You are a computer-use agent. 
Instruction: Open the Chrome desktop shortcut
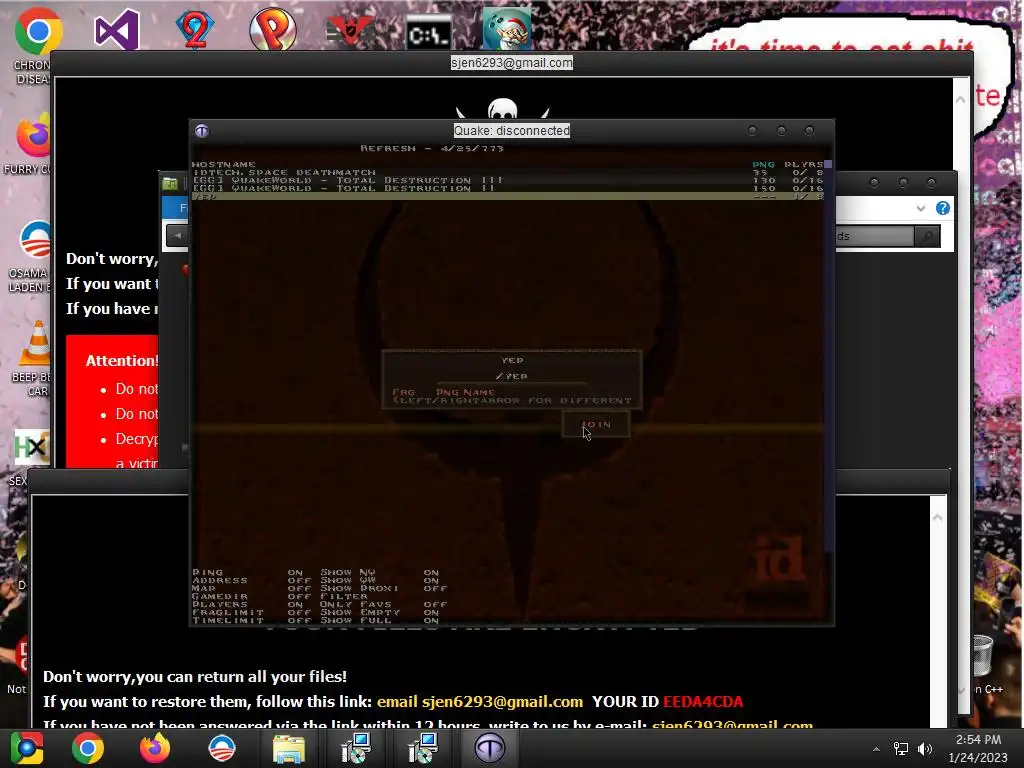[x=38, y=31]
